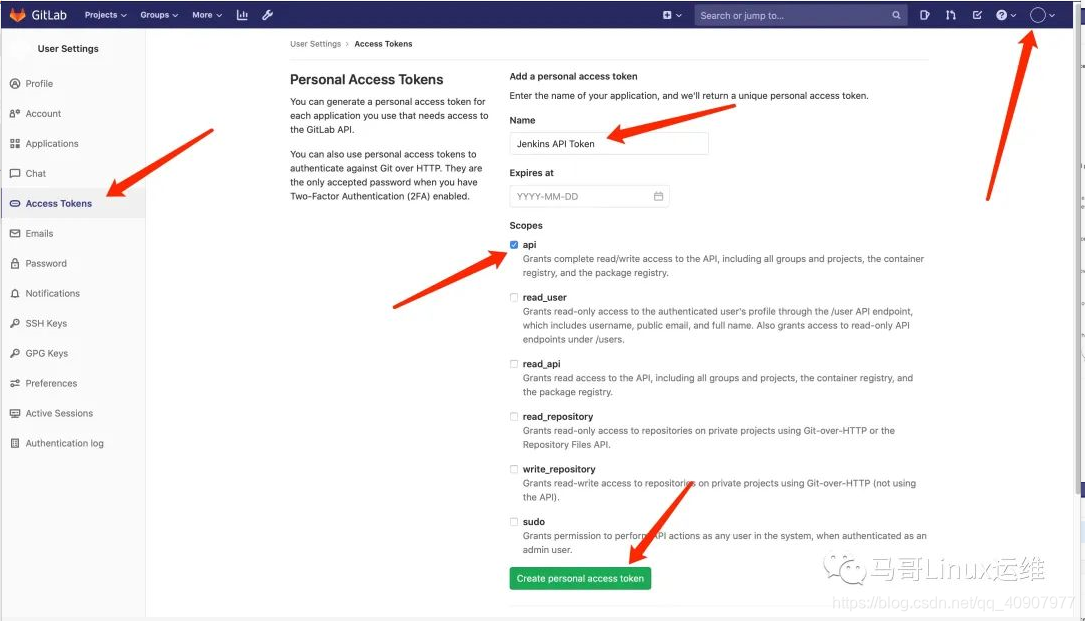Open Account settings in sidebar
Image resolution: width=1085 pixels, height=621 pixels.
[x=43, y=114]
